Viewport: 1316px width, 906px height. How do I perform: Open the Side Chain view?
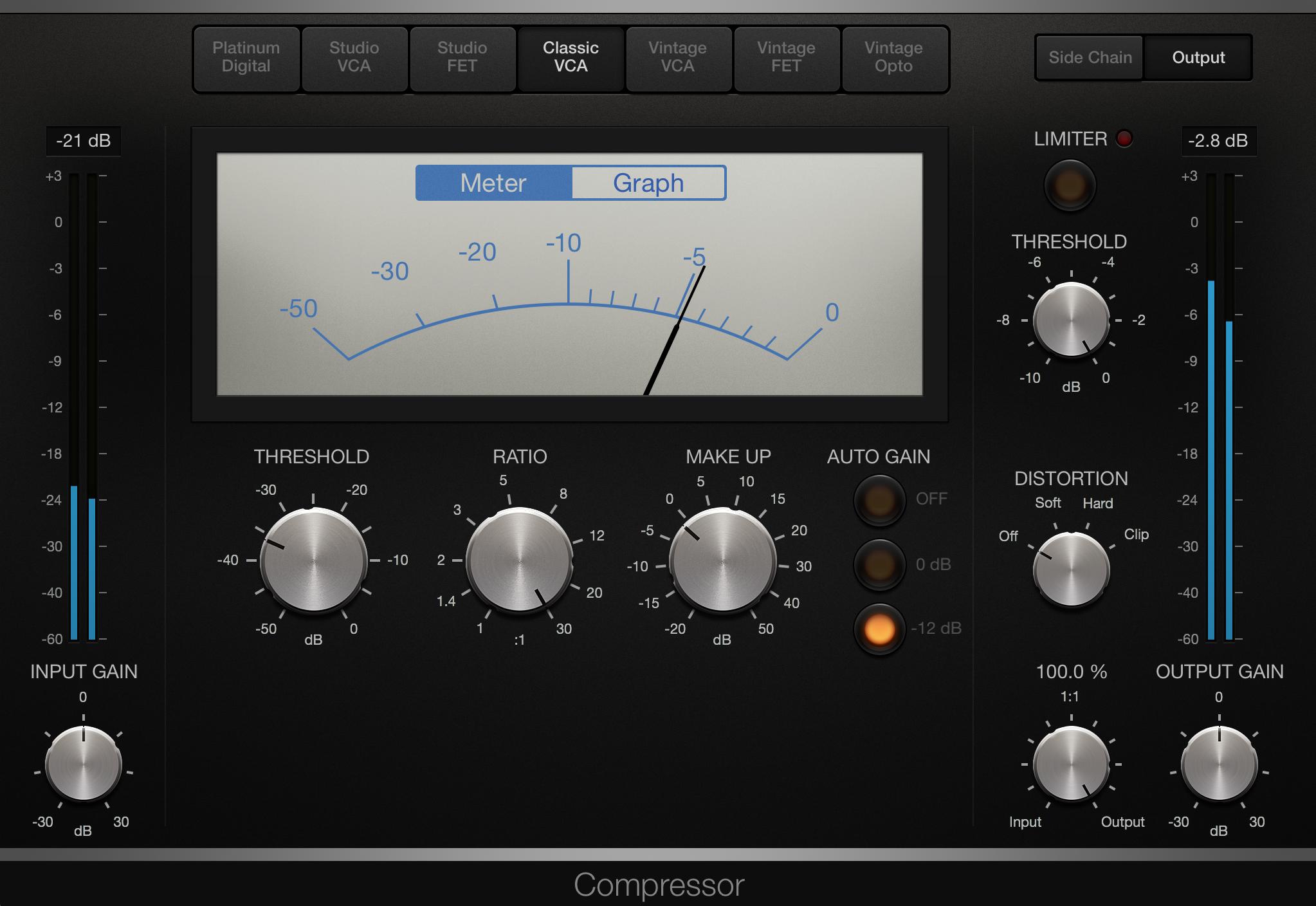point(1090,58)
